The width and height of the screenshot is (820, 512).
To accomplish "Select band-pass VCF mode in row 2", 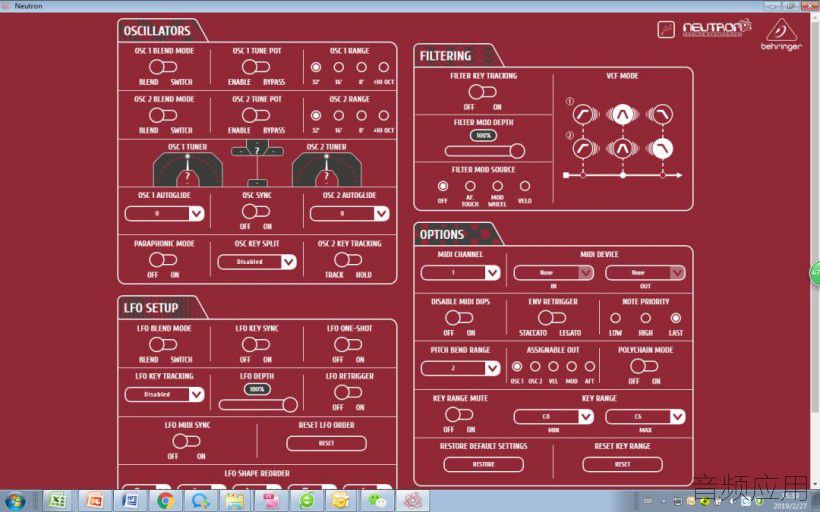I will click(x=622, y=149).
